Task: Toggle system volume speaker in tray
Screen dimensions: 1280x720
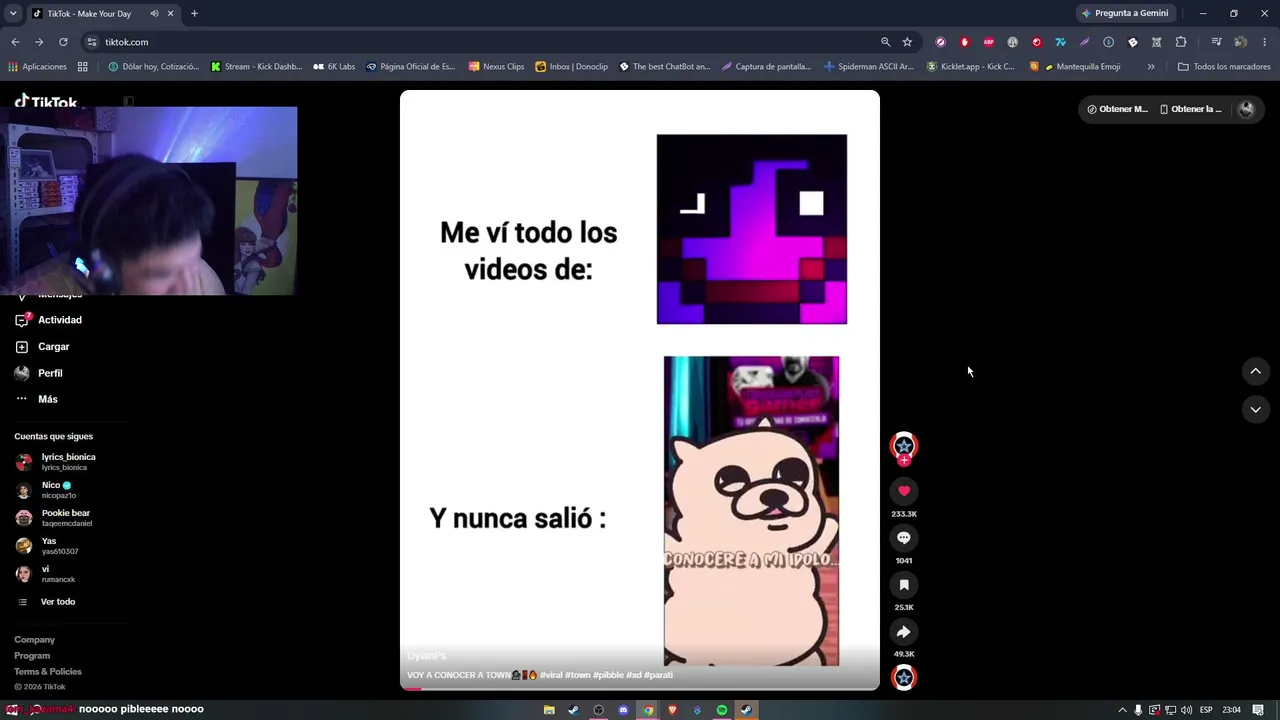Action: pyautogui.click(x=1186, y=710)
